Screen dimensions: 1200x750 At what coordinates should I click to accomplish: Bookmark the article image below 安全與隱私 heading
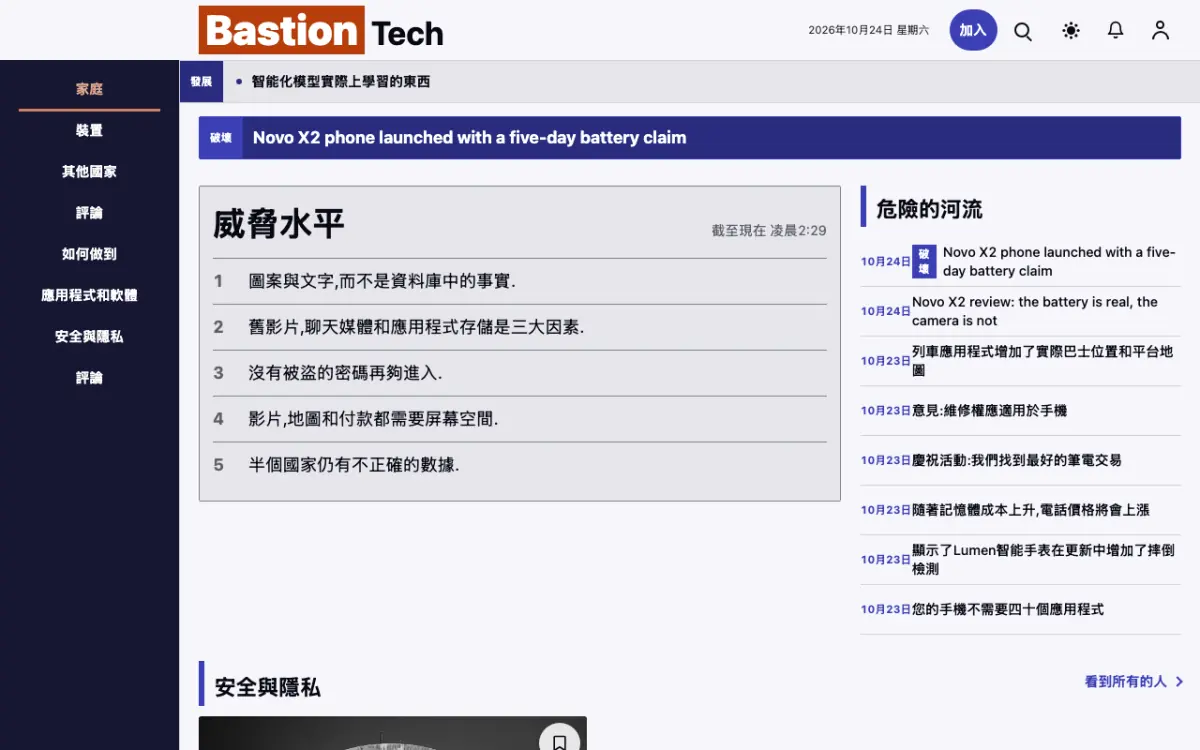(560, 741)
